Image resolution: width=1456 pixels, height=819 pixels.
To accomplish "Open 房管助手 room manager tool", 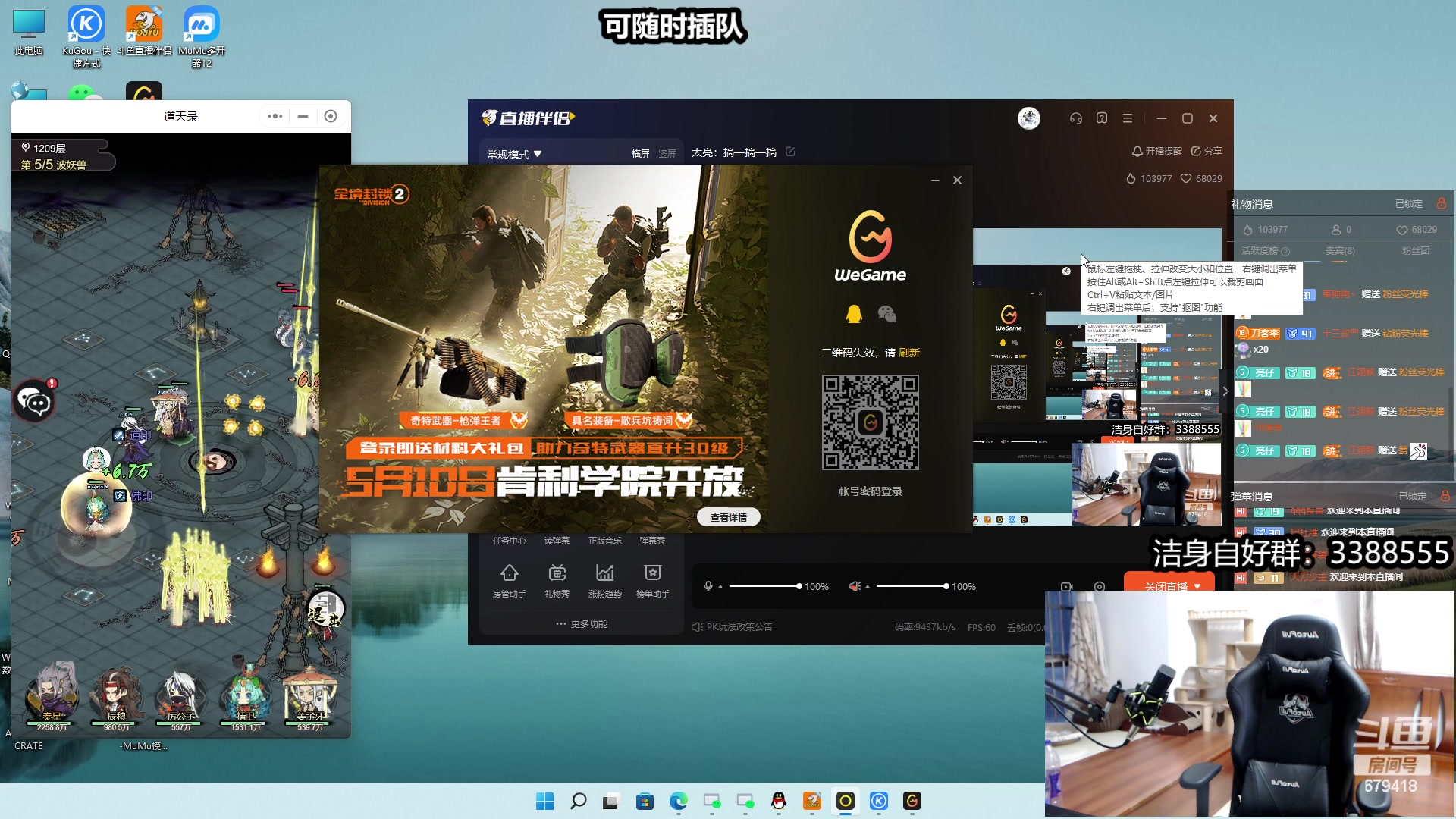I will [509, 580].
